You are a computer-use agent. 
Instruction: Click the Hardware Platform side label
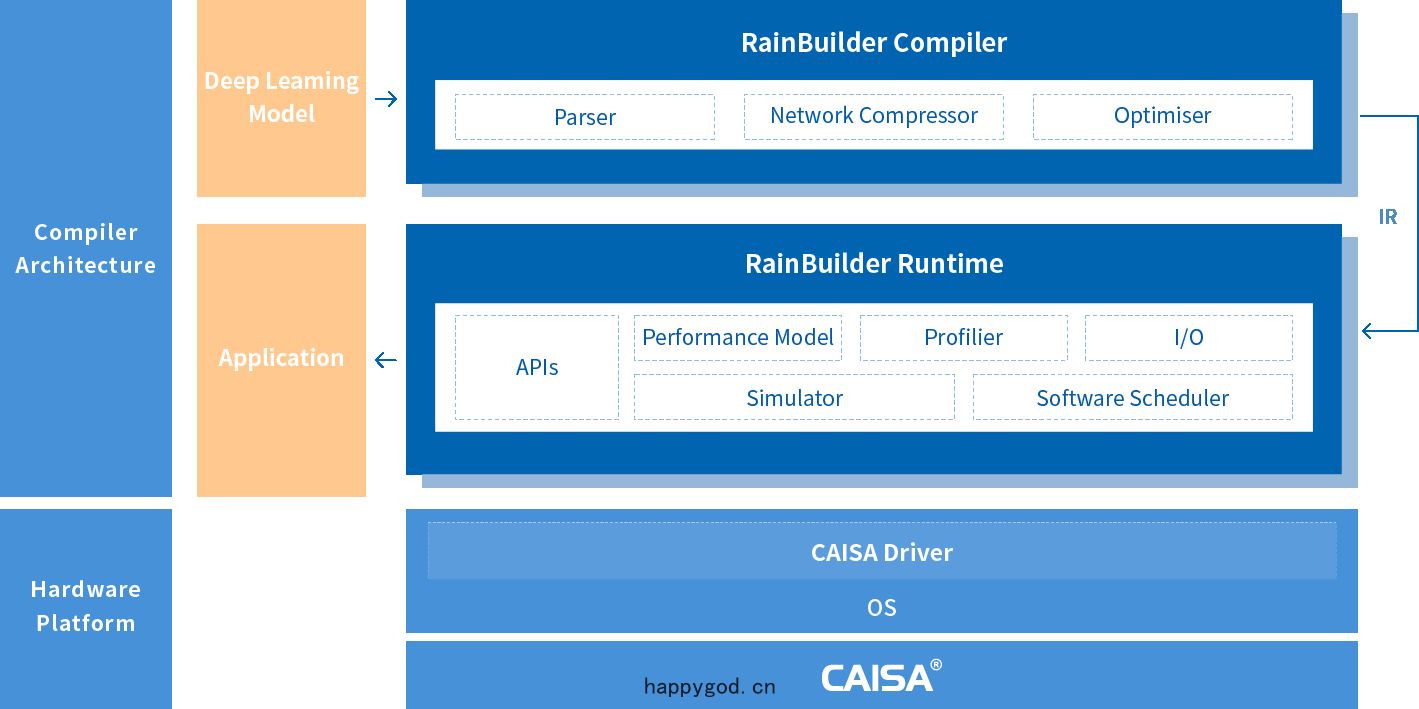(86, 606)
